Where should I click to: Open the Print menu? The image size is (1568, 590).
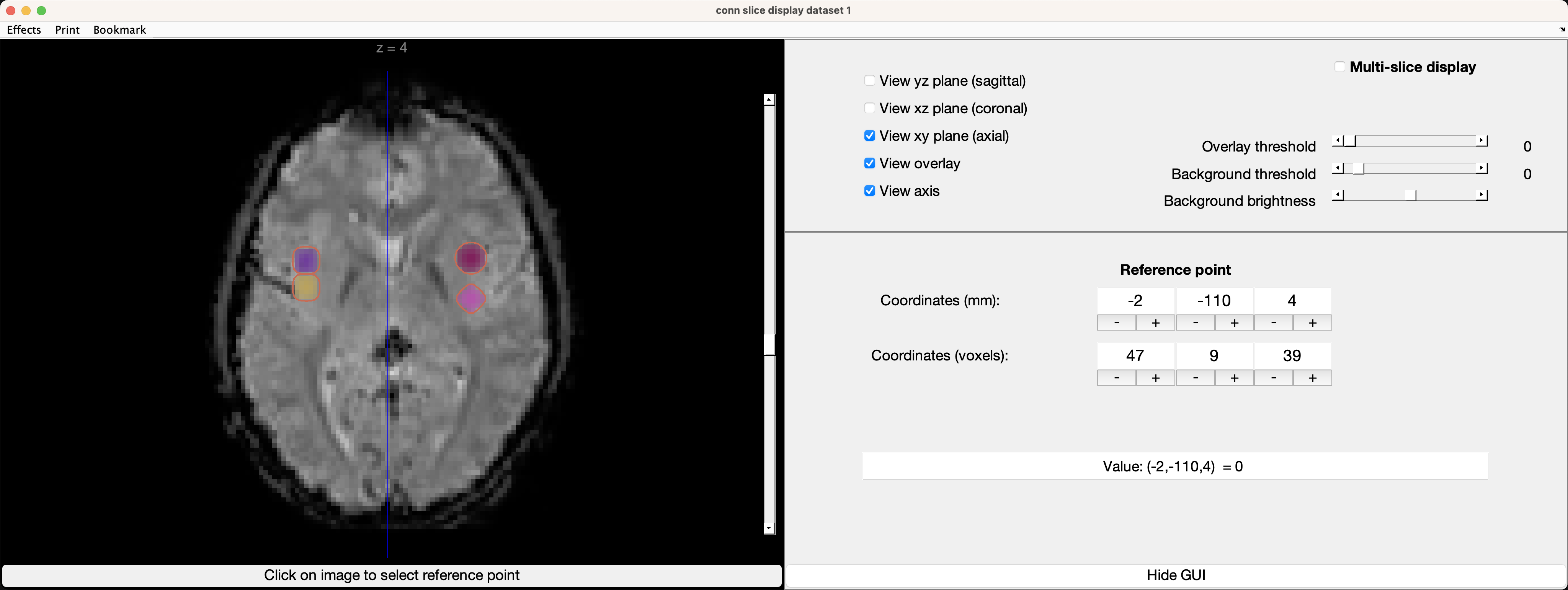[x=67, y=30]
